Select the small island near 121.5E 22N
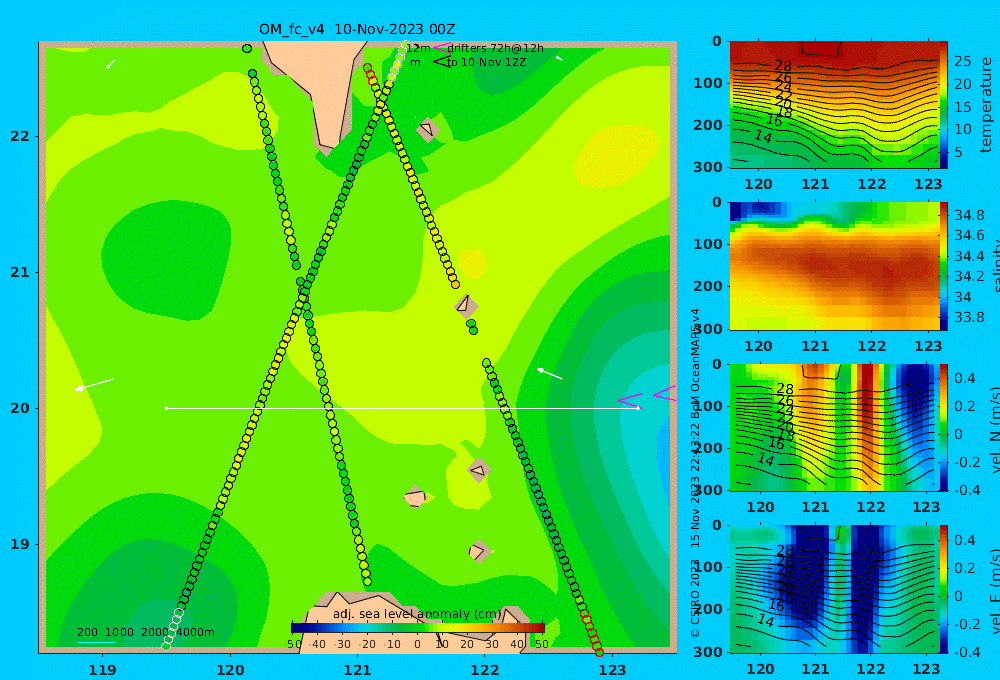Screen dimensions: 1000x680 [428, 130]
